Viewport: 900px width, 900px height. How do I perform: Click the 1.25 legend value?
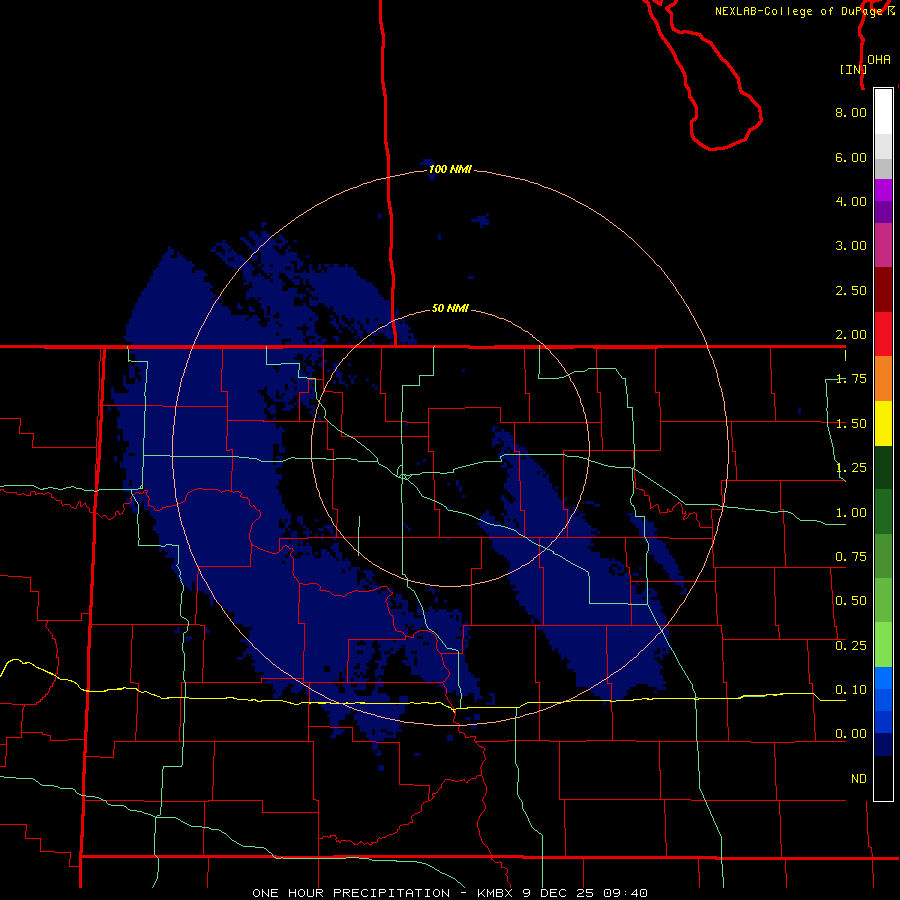coord(851,468)
